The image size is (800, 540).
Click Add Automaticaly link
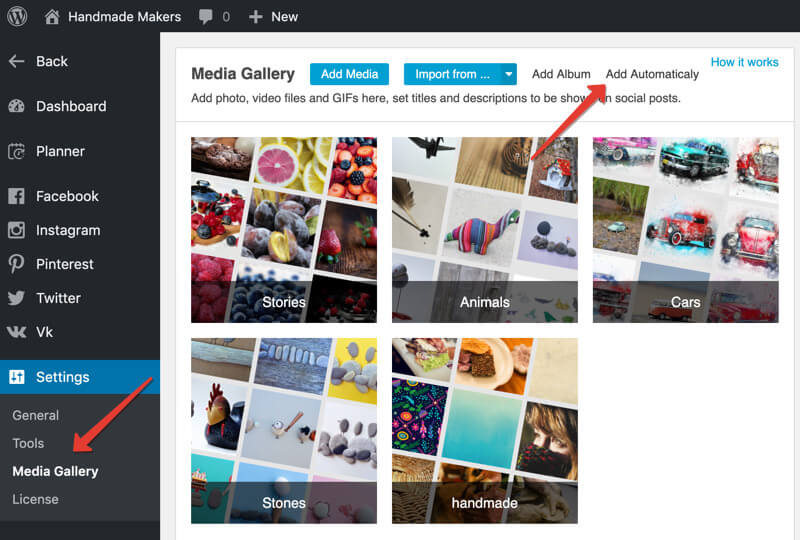point(652,74)
